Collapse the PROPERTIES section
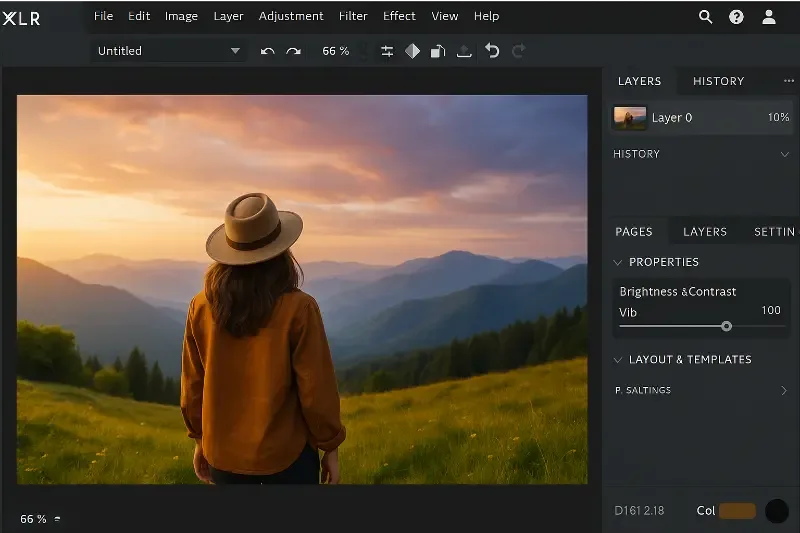800x533 pixels. point(618,262)
